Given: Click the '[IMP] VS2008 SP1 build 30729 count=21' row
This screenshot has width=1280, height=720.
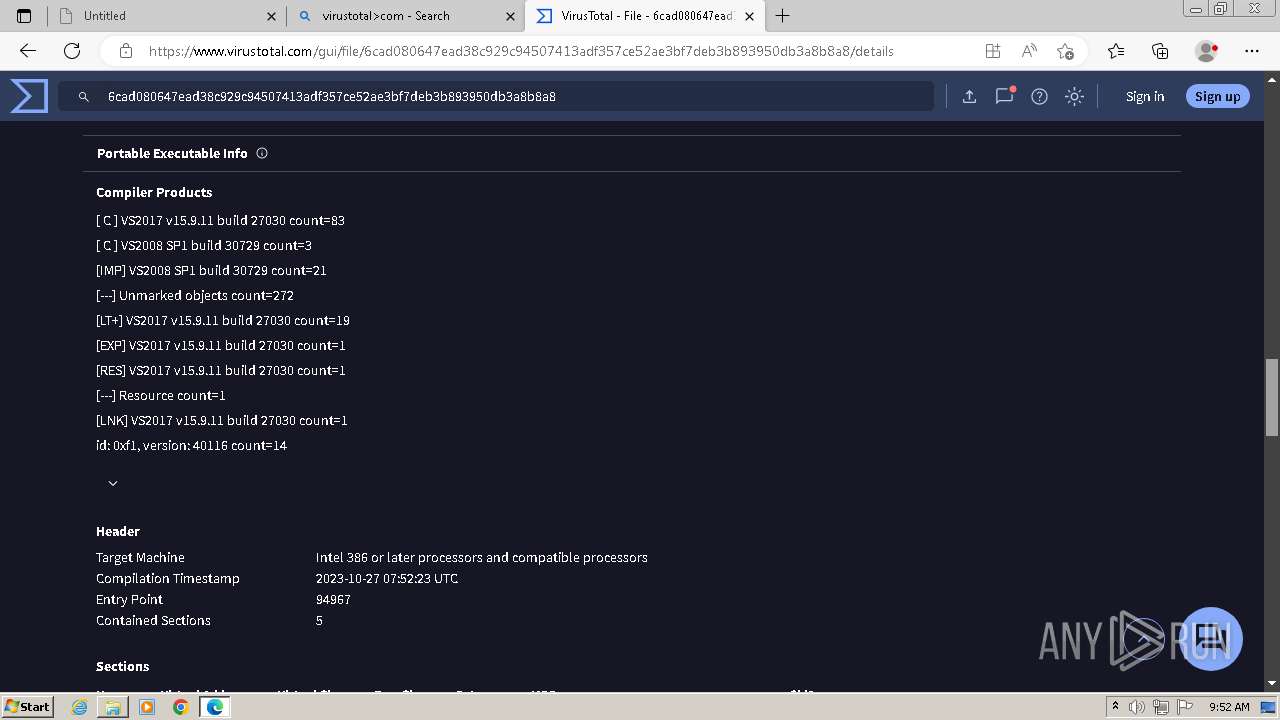Looking at the screenshot, I should pyautogui.click(x=211, y=270).
